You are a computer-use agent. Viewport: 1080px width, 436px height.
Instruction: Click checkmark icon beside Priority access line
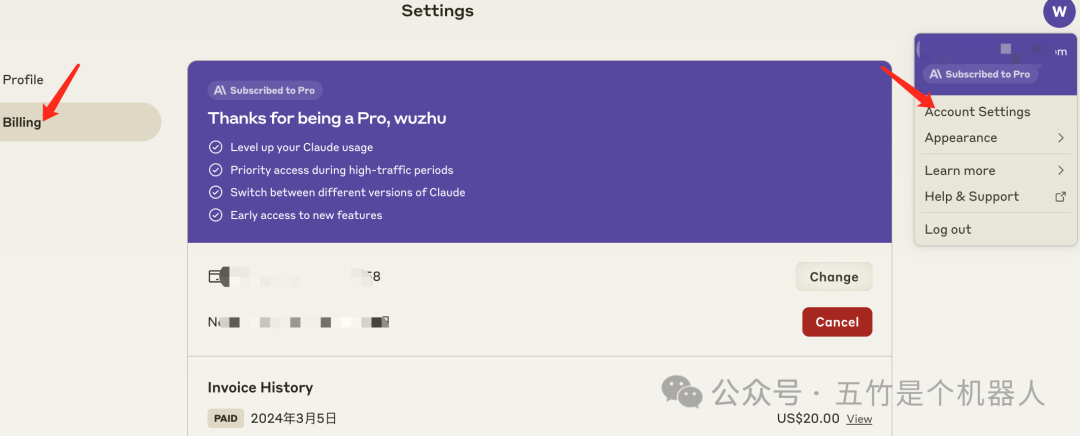click(x=215, y=170)
